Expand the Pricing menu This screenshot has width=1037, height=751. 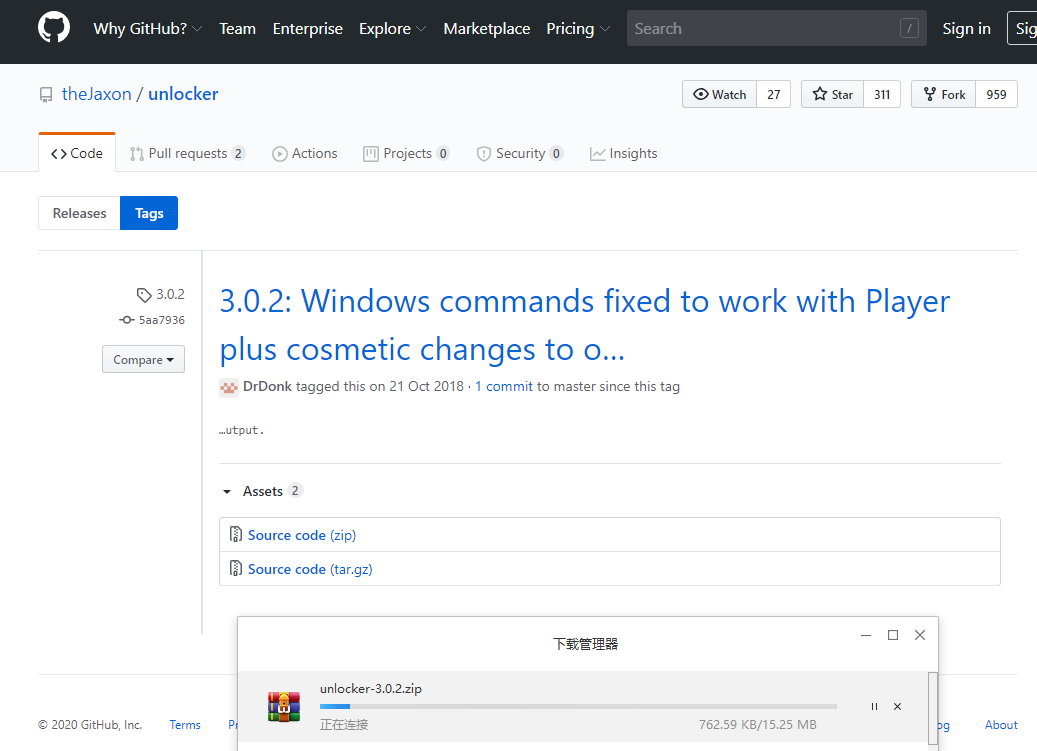[578, 28]
